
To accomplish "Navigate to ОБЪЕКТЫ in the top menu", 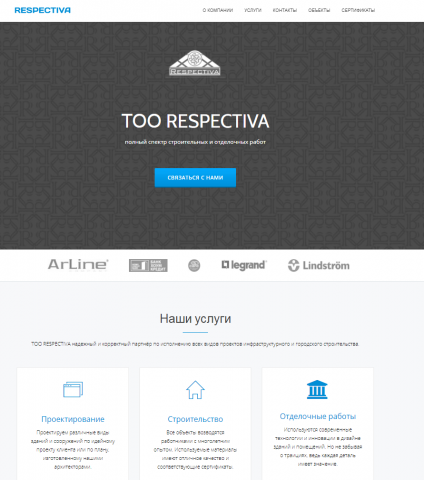I will pyautogui.click(x=319, y=10).
